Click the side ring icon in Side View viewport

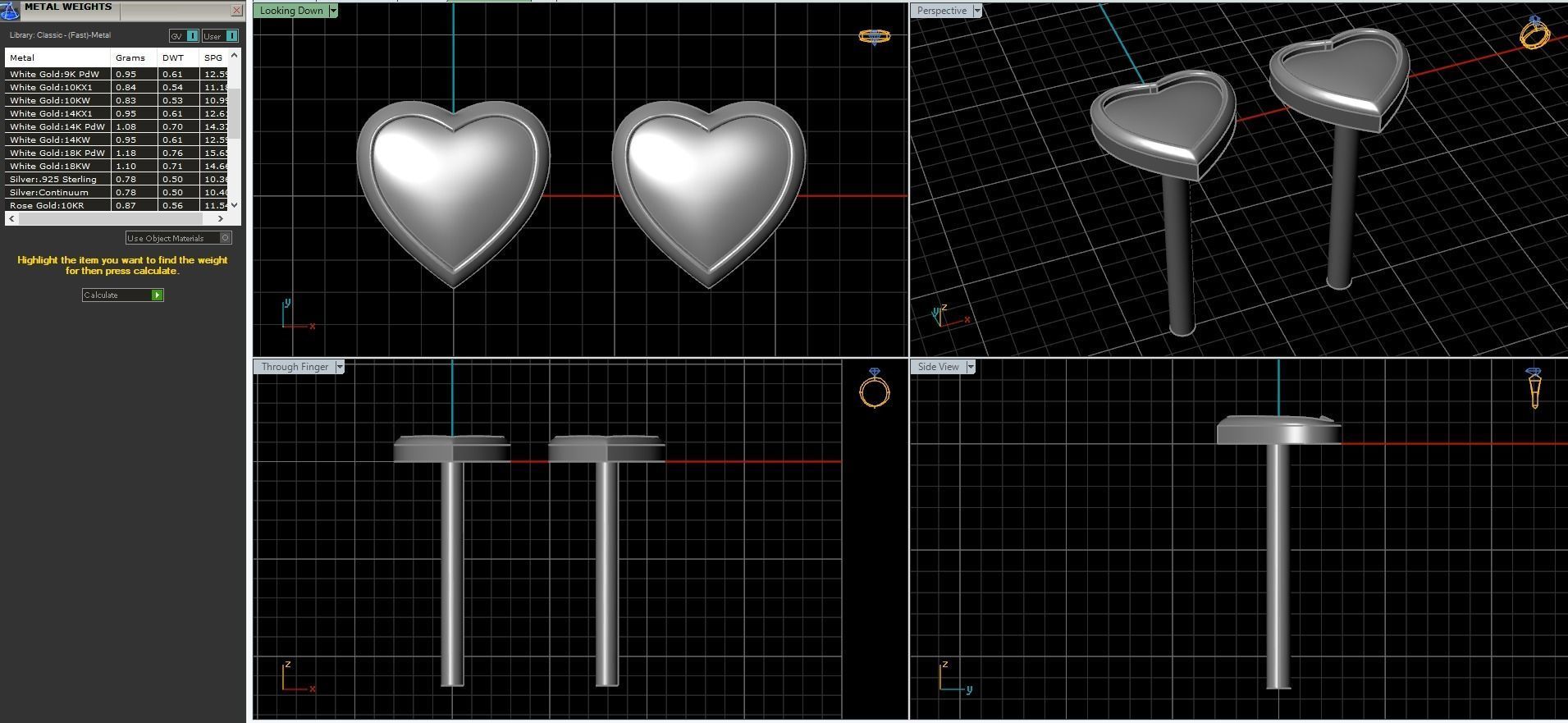point(1534,388)
